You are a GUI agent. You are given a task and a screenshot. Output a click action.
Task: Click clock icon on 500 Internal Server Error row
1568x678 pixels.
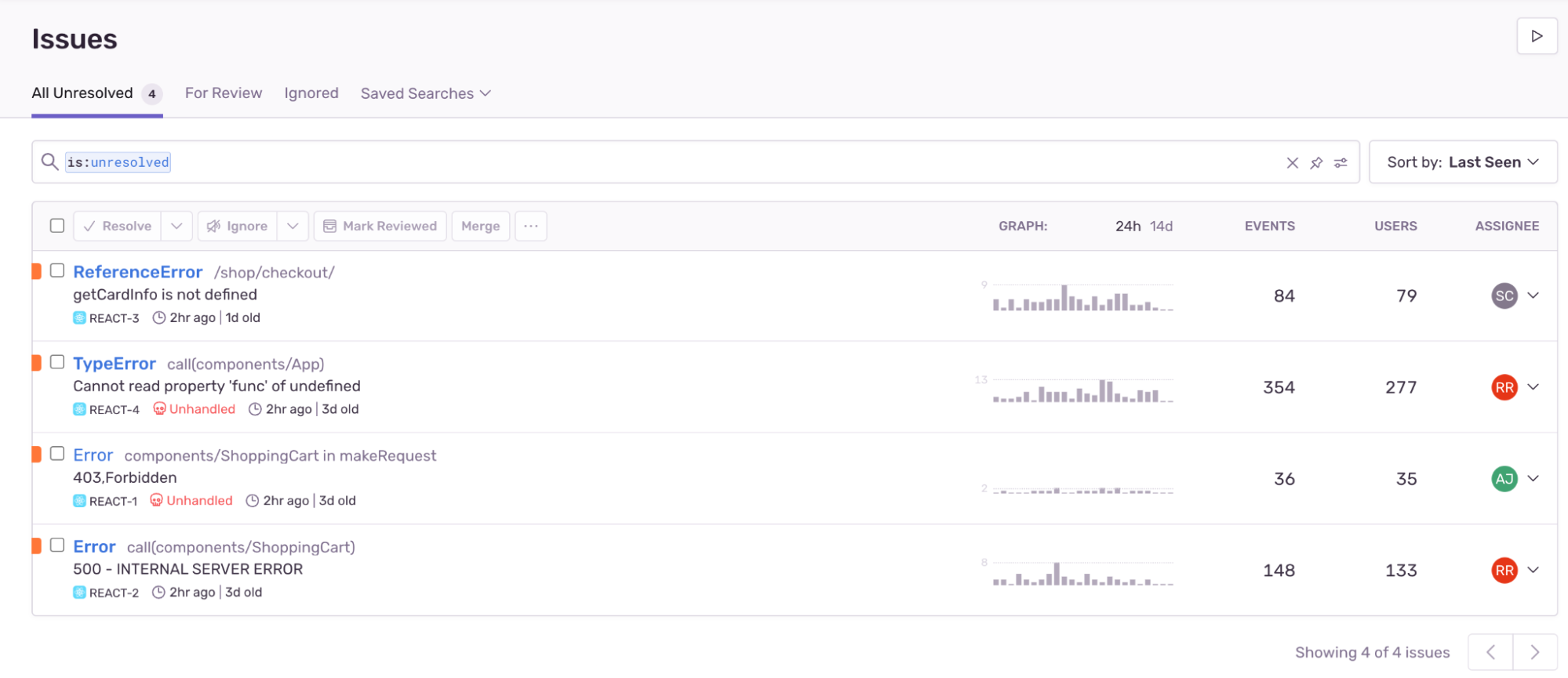click(x=158, y=593)
